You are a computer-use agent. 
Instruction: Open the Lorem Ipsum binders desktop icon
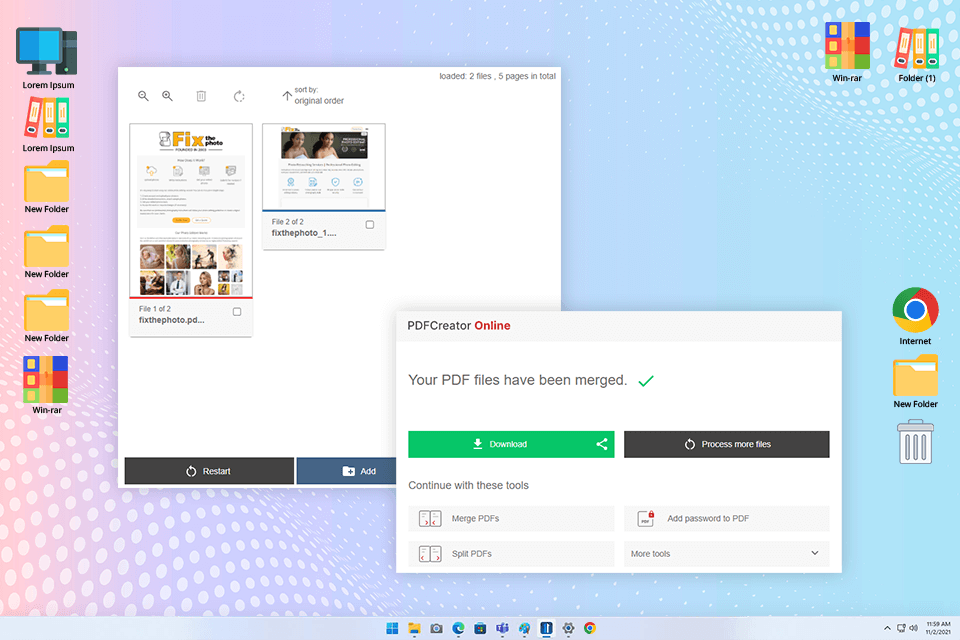(48, 125)
